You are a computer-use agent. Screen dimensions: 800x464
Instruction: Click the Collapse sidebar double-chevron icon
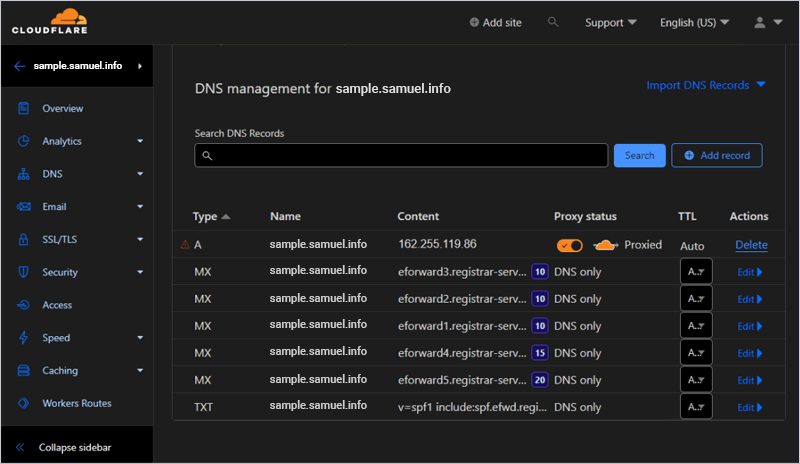[x=20, y=448]
